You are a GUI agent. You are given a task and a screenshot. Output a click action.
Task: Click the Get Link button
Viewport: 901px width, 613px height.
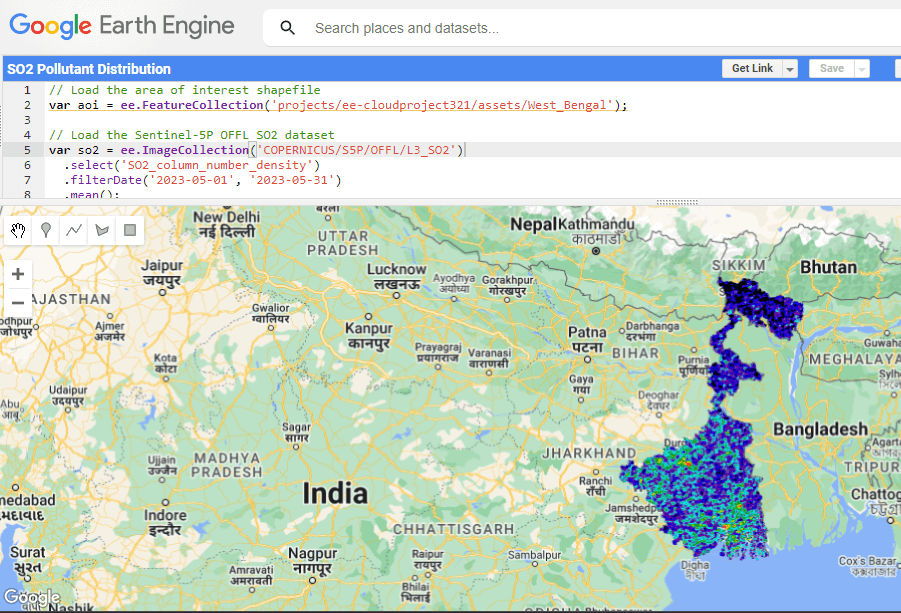752,68
